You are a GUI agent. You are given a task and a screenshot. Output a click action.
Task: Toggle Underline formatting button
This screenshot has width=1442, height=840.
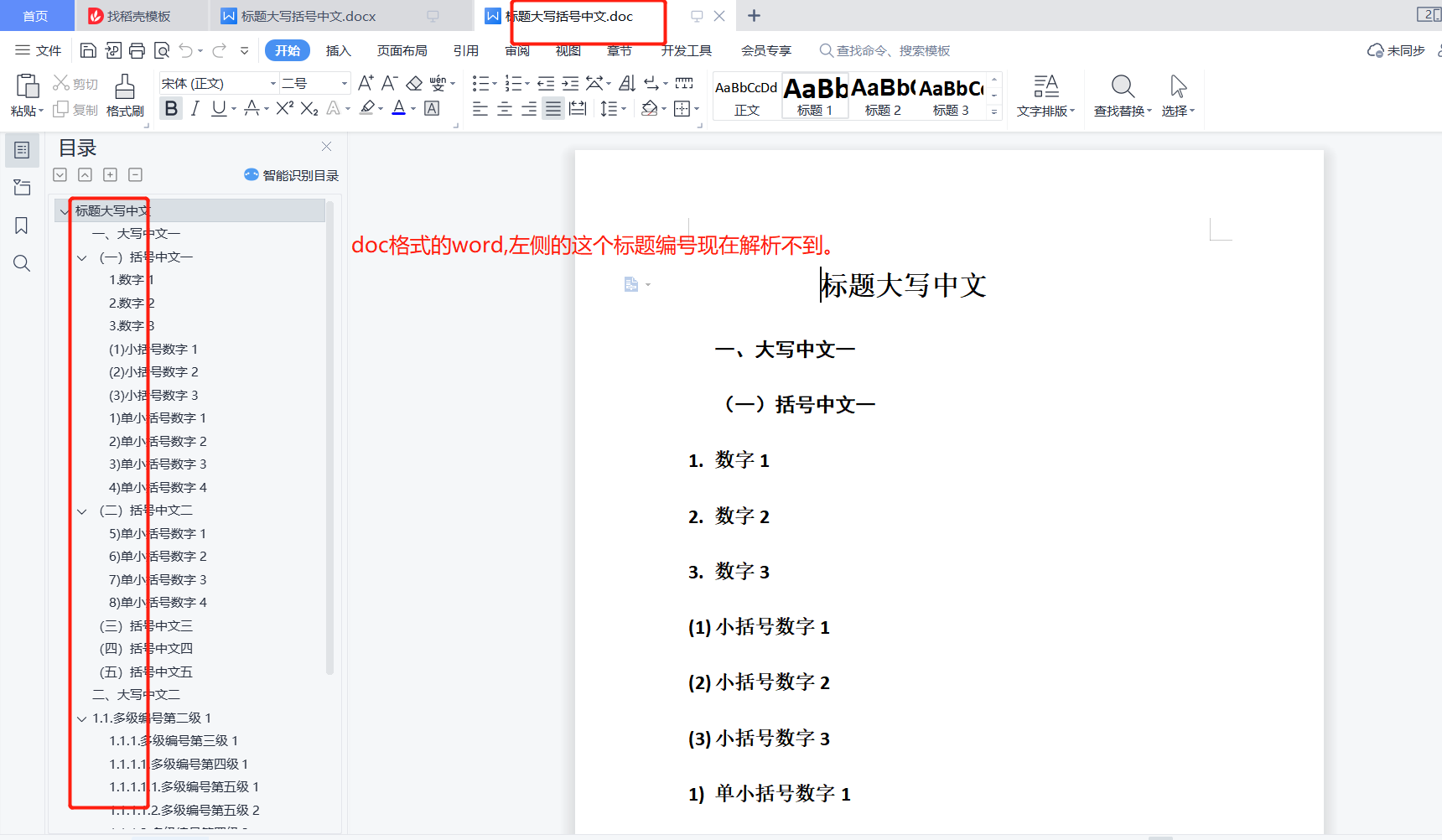(219, 108)
